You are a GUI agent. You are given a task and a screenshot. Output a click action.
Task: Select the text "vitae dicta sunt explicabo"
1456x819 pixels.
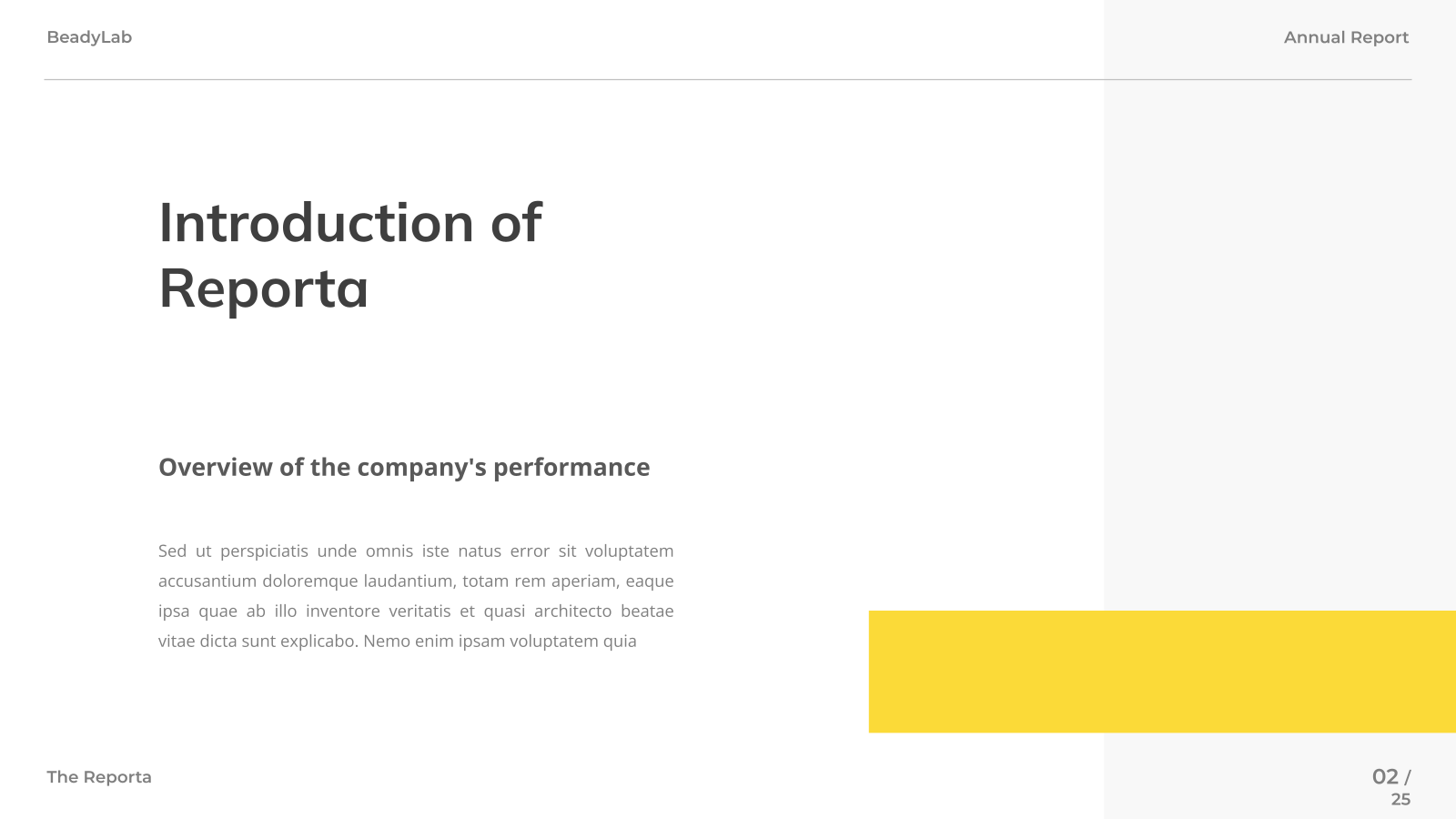point(258,642)
